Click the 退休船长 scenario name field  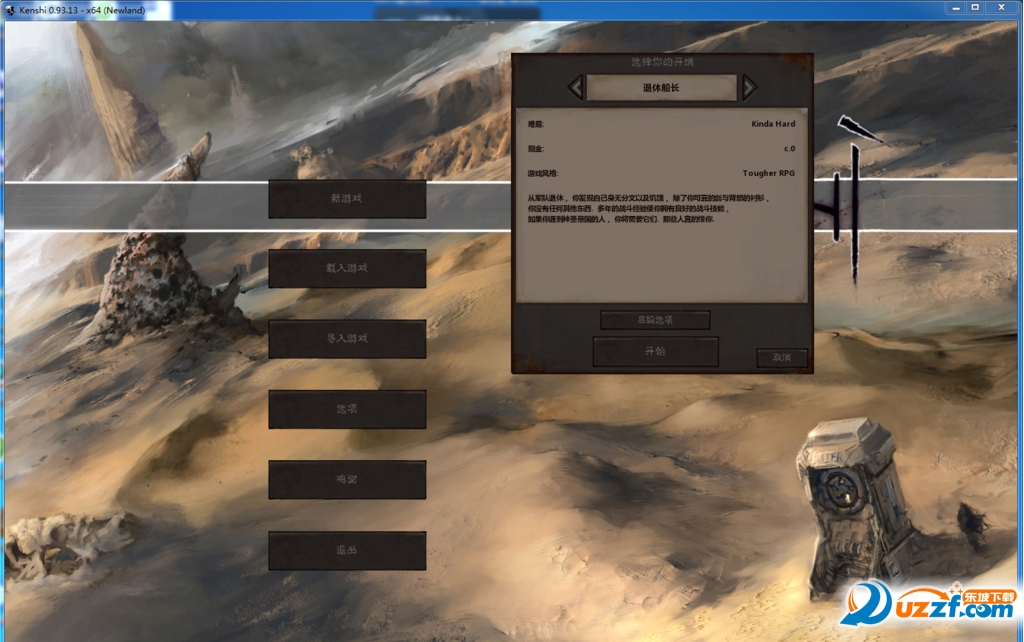[662, 88]
